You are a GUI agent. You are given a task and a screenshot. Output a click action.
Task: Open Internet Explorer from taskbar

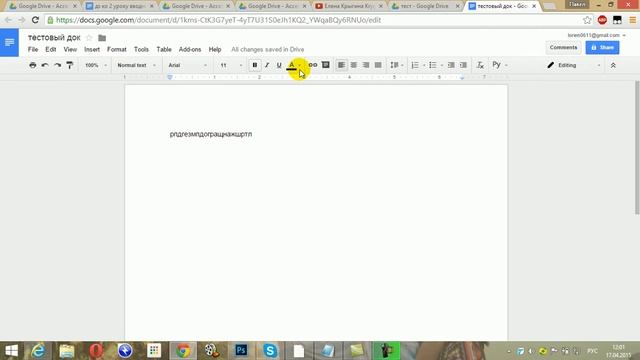(38, 351)
